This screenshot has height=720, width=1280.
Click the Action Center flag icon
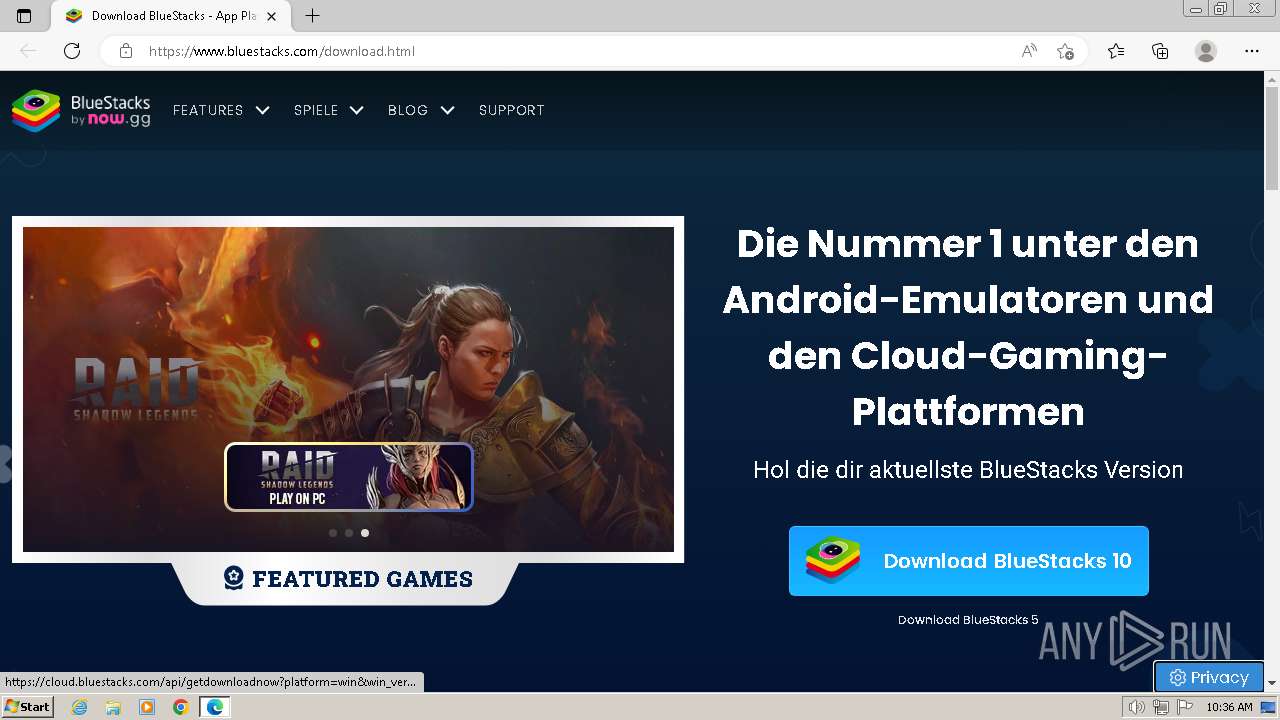click(x=1185, y=707)
